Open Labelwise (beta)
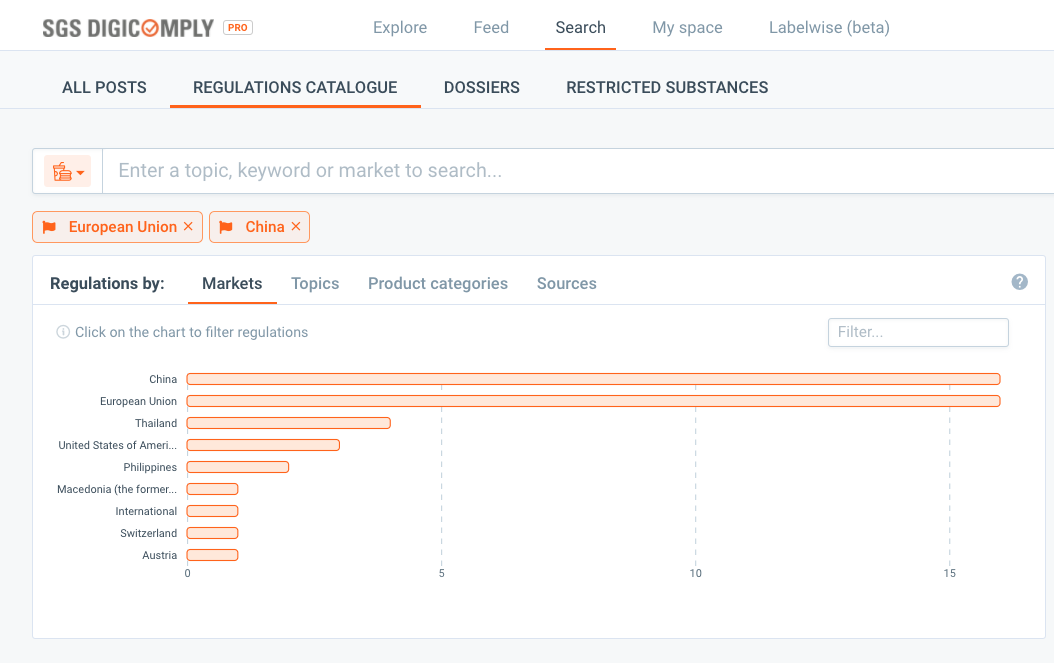This screenshot has height=663, width=1054. point(829,28)
